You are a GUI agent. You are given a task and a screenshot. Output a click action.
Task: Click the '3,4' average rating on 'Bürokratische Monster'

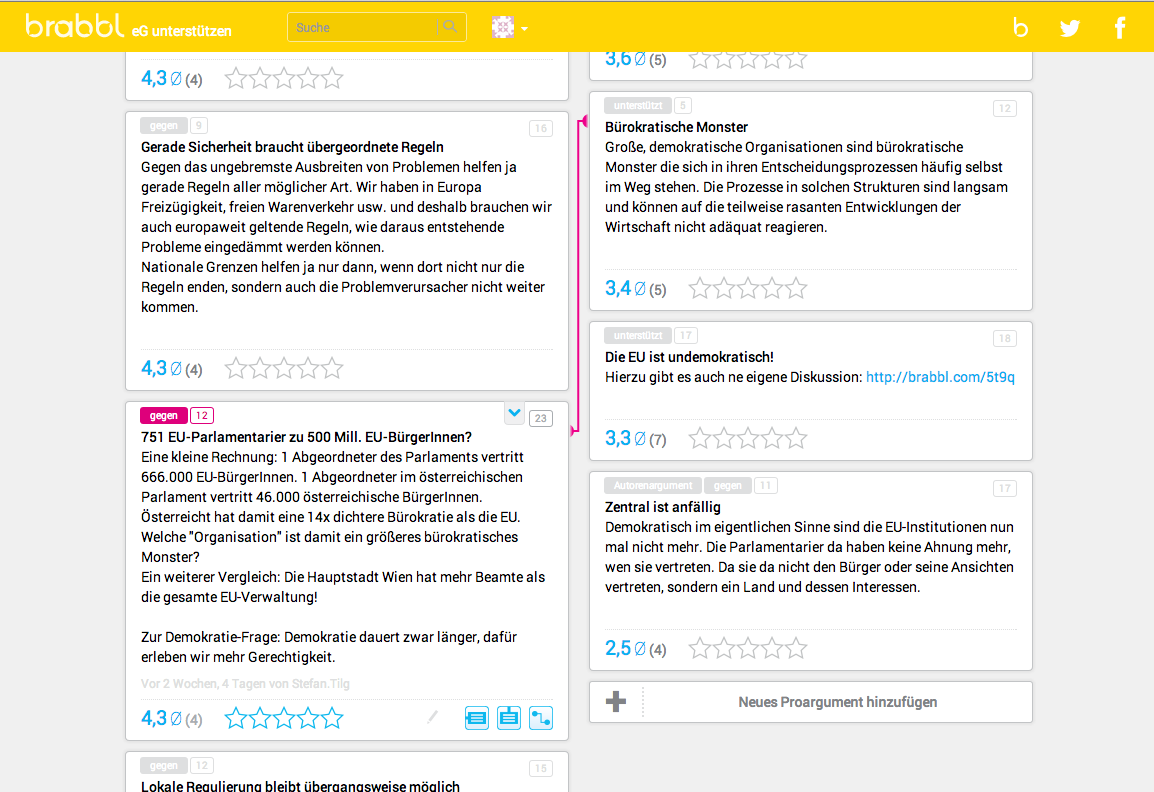[x=617, y=289]
